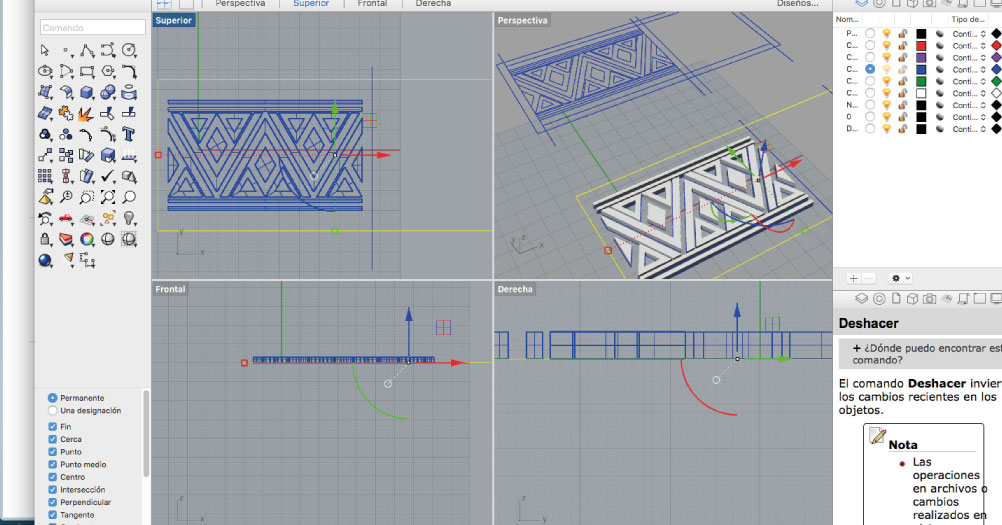Screen dimensions: 1002x525
Task: Set the red layer as current layer
Action: (870, 45)
